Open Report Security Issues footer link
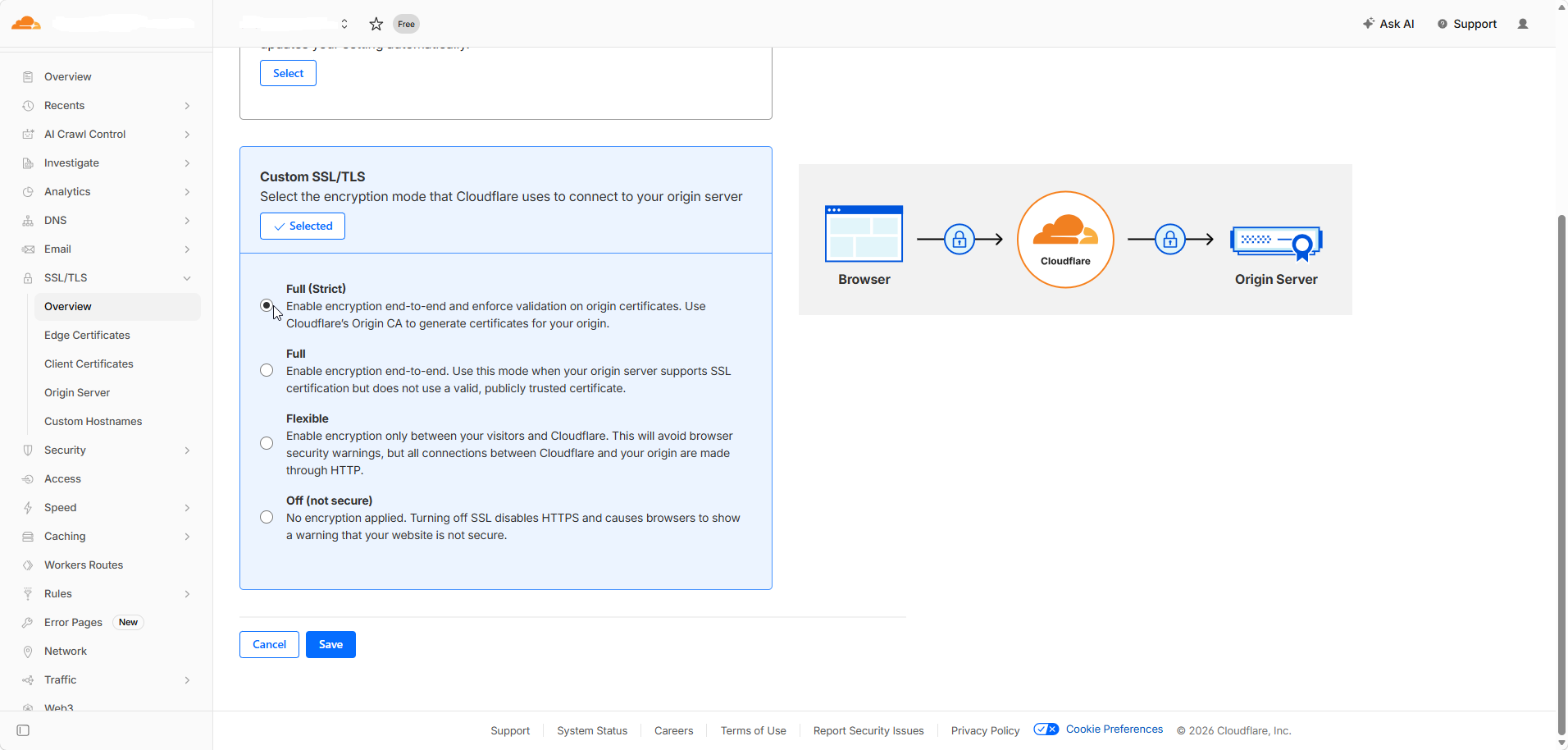1568x750 pixels. 868,730
